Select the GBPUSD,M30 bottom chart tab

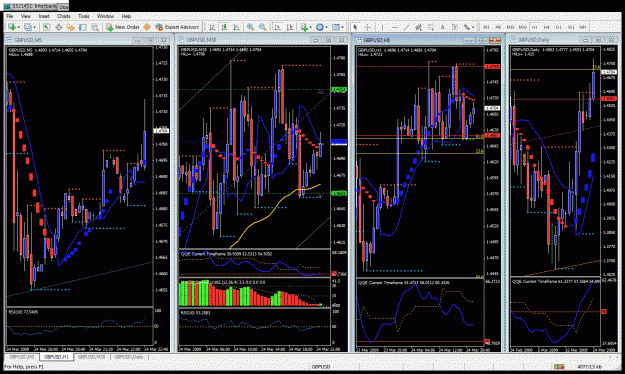pos(92,357)
